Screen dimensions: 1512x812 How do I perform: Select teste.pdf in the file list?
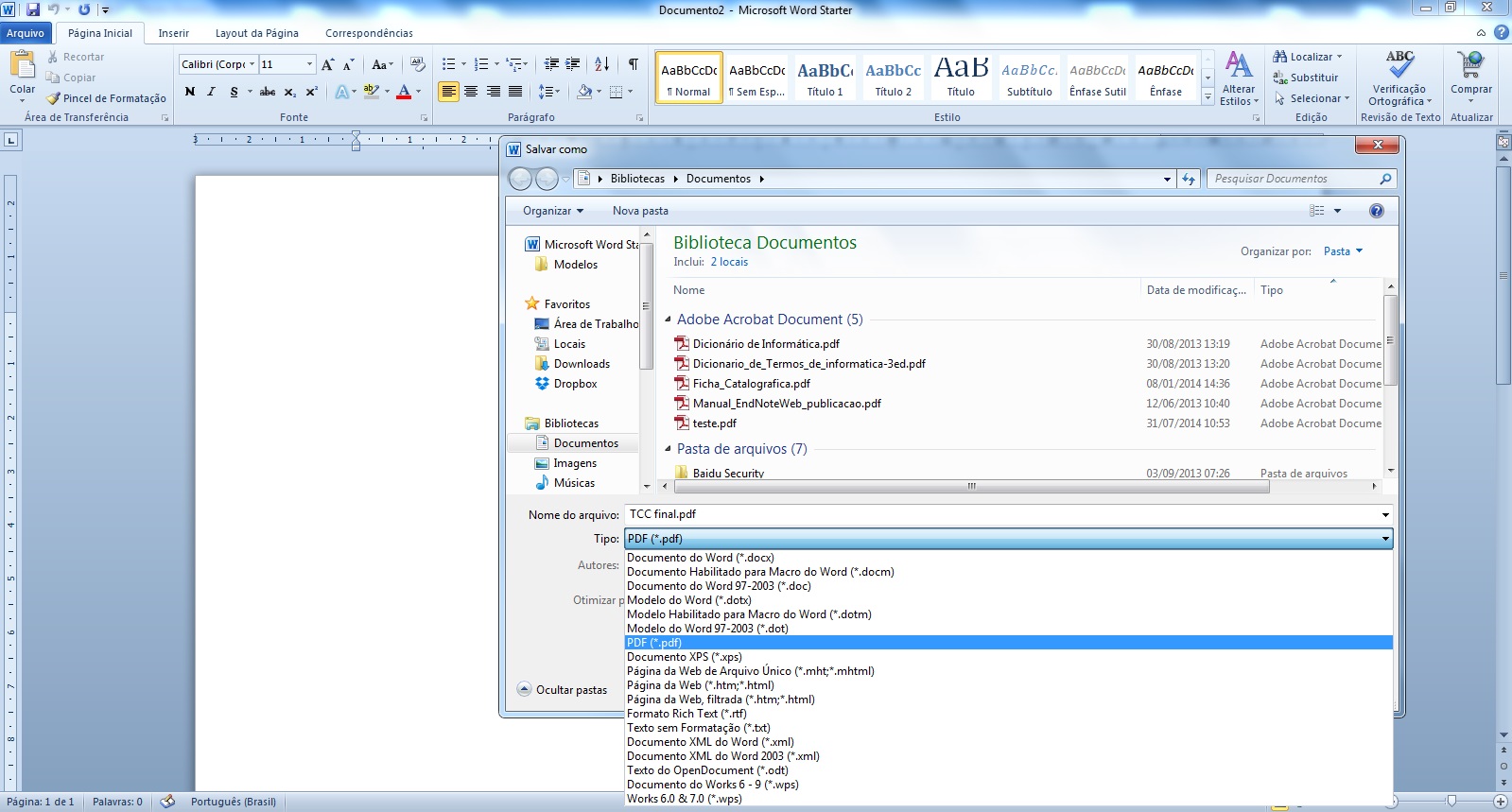714,423
